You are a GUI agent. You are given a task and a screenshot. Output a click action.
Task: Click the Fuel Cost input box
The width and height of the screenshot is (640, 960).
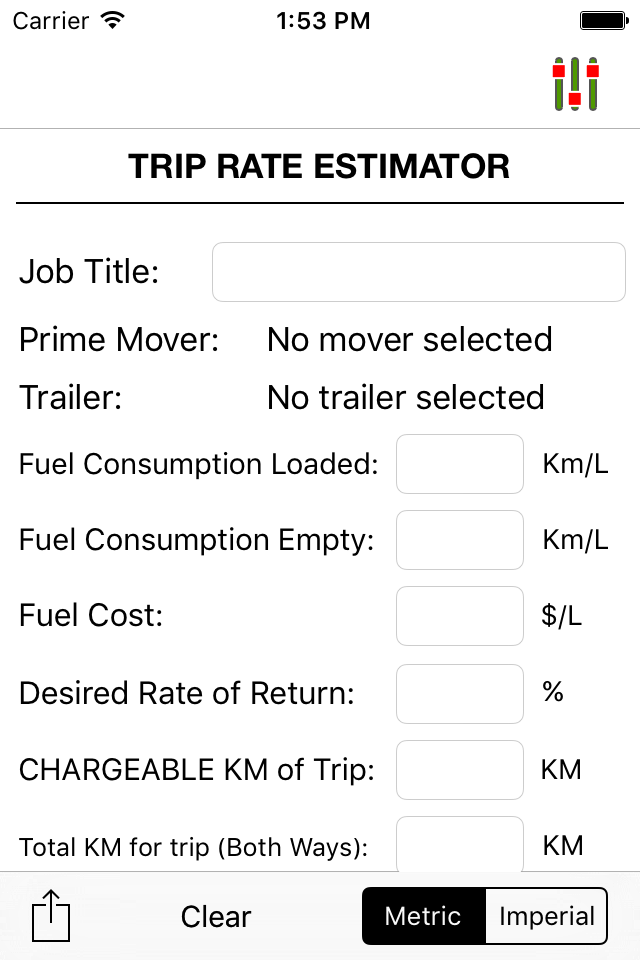[460, 616]
